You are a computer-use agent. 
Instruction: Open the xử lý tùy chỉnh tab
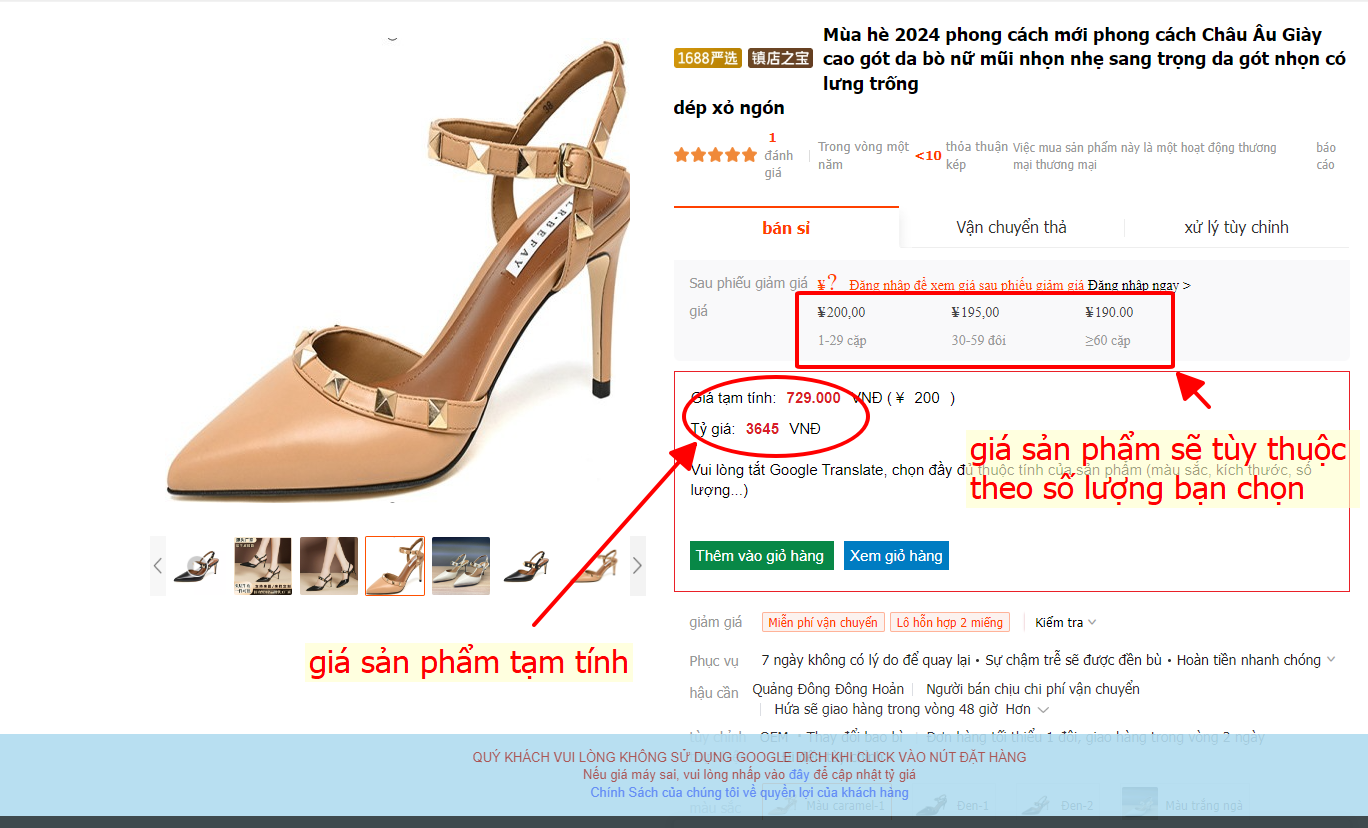(x=1236, y=227)
